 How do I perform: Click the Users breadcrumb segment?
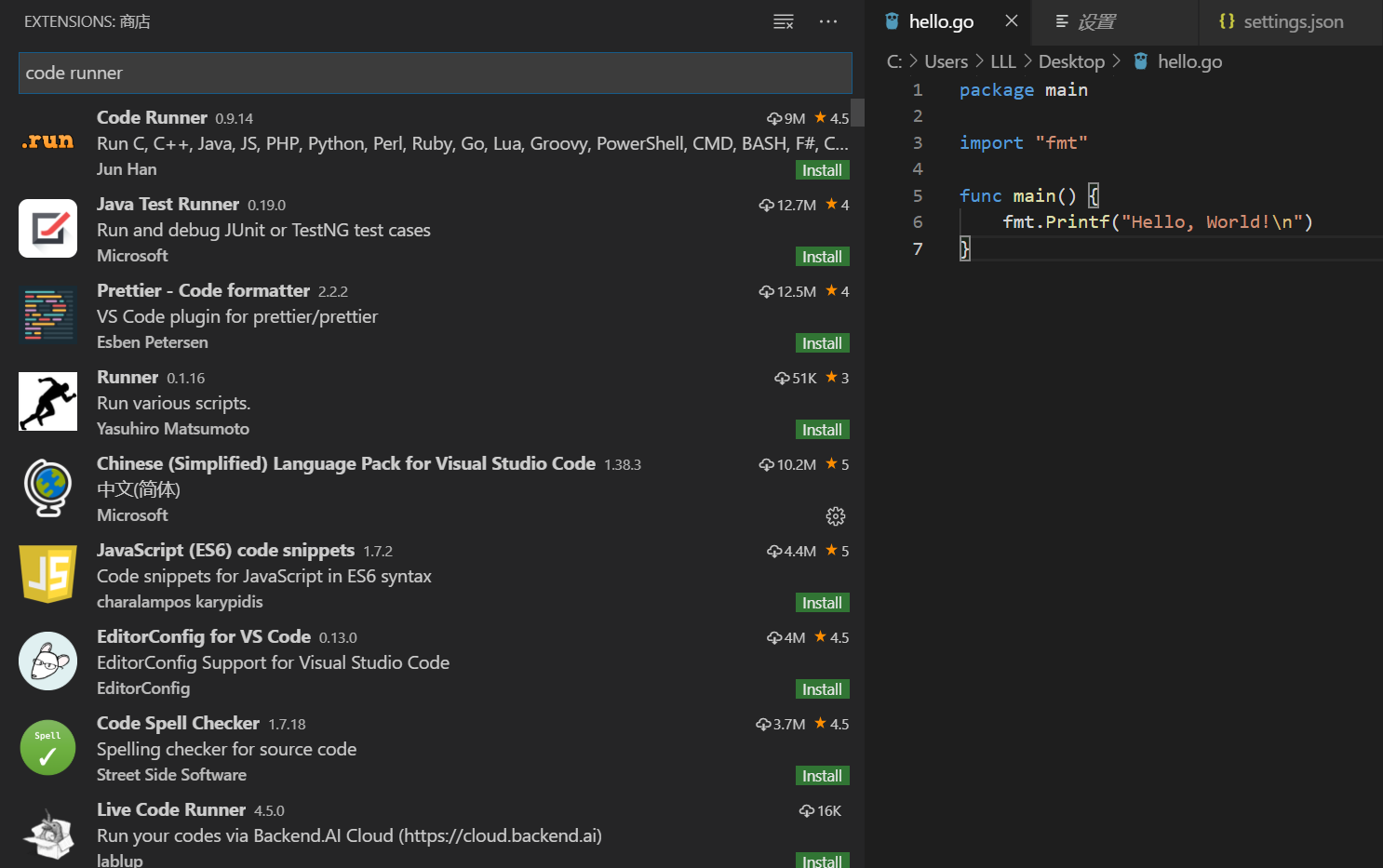point(947,61)
